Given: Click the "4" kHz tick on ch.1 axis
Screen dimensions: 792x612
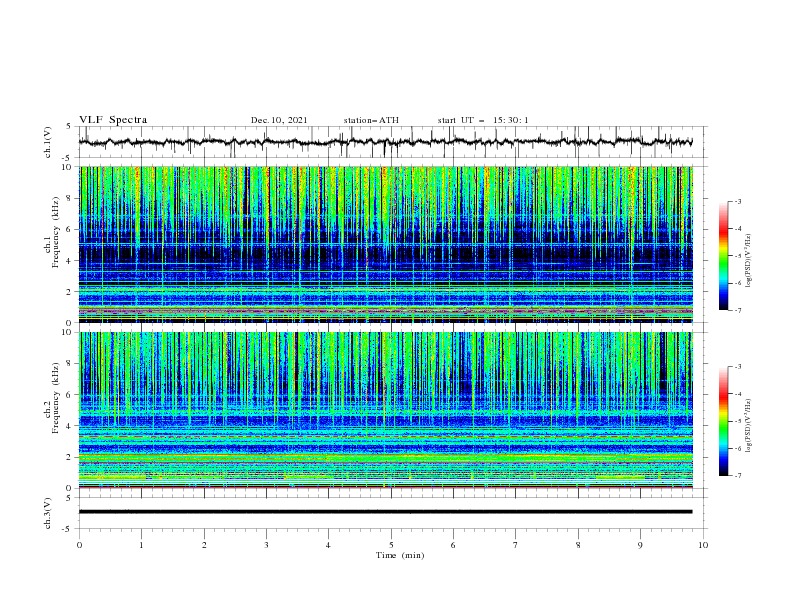Looking at the screenshot, I should 70,261.
